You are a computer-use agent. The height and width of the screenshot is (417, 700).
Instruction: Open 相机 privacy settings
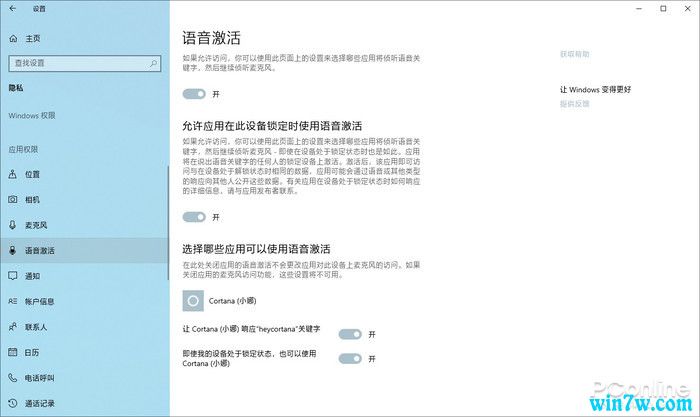click(85, 200)
